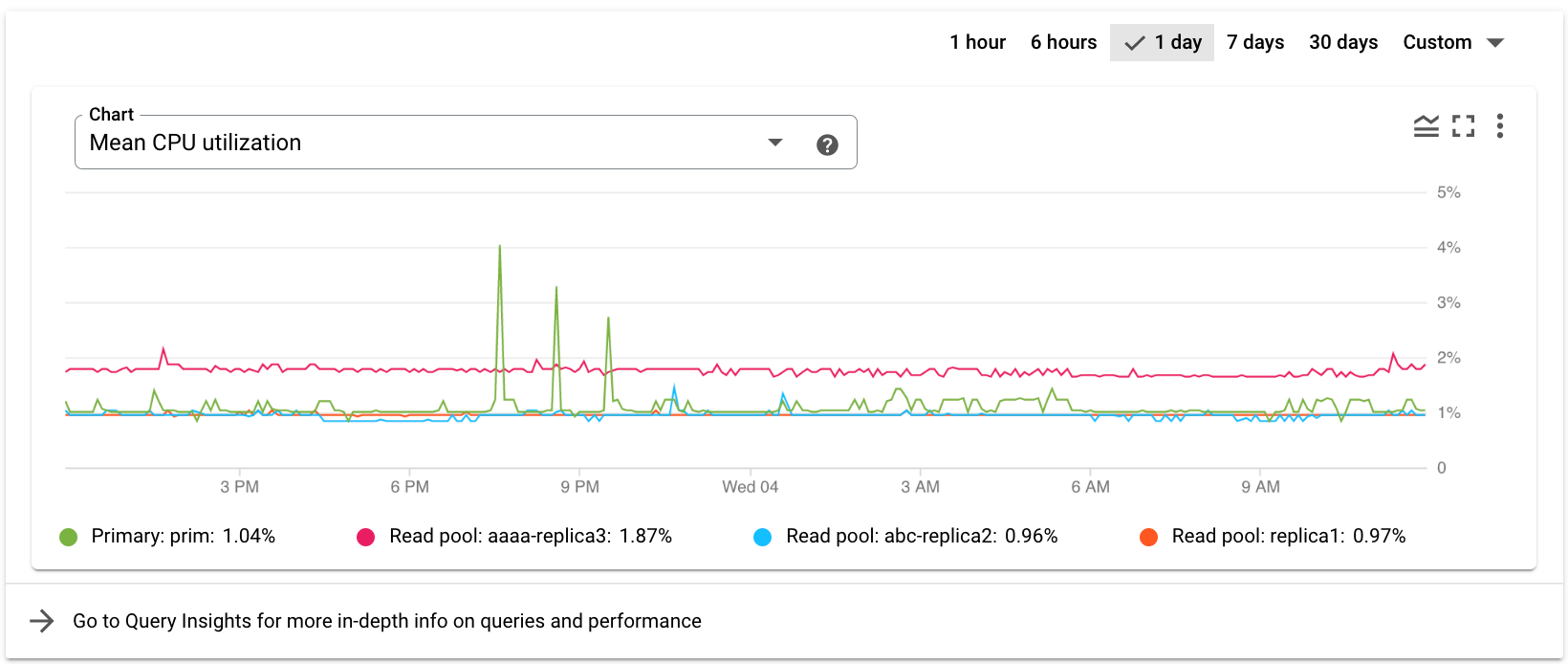Click the tallest green spike on the chart

499,248
